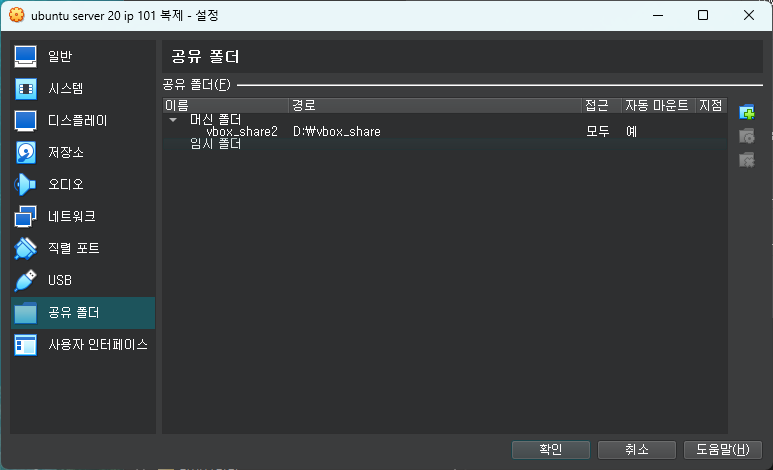Viewport: 773px width, 470px height.
Task: Click the D:\vbox_share path cell
Action: 337,132
